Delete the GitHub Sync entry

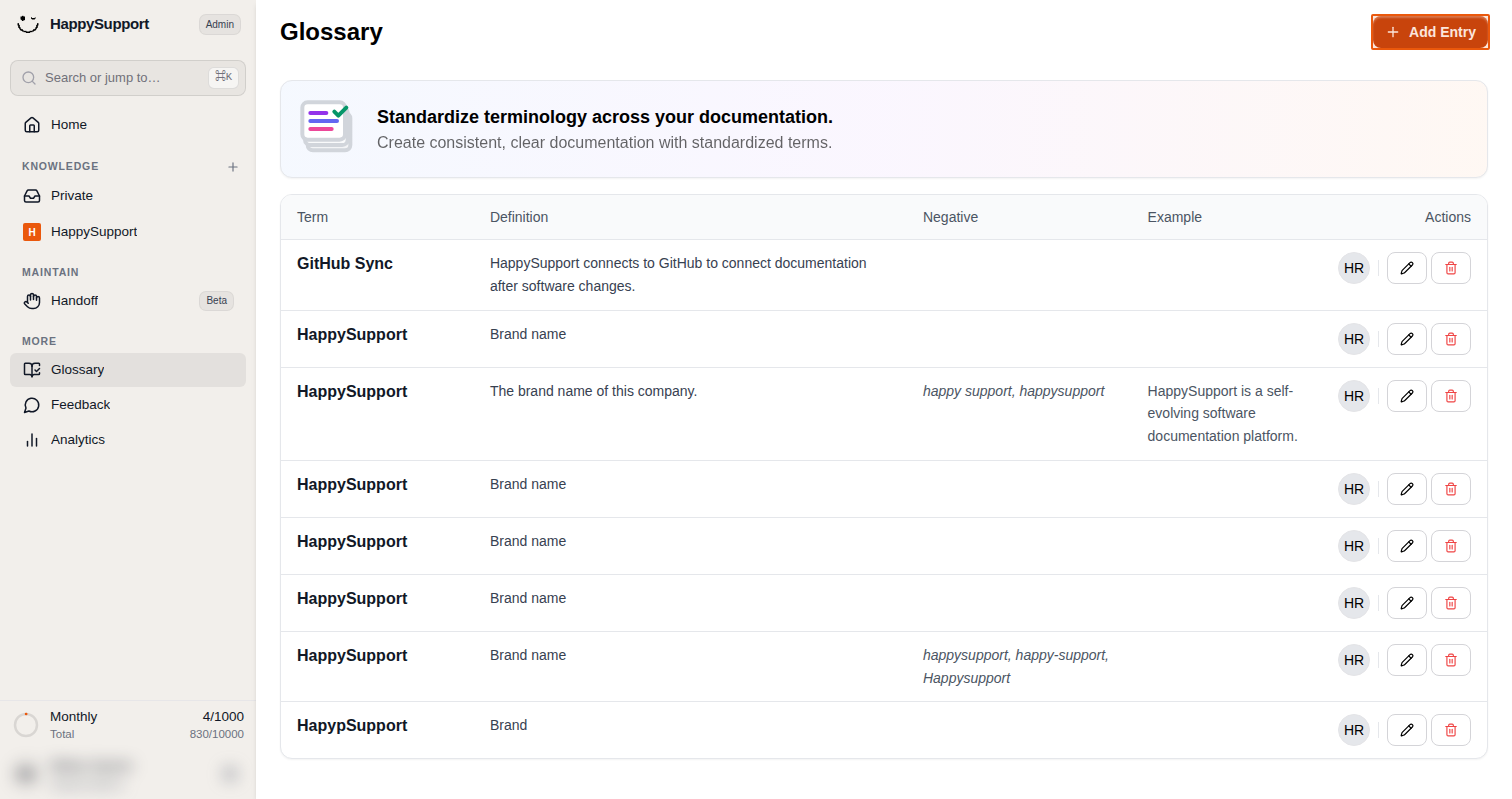[1451, 268]
